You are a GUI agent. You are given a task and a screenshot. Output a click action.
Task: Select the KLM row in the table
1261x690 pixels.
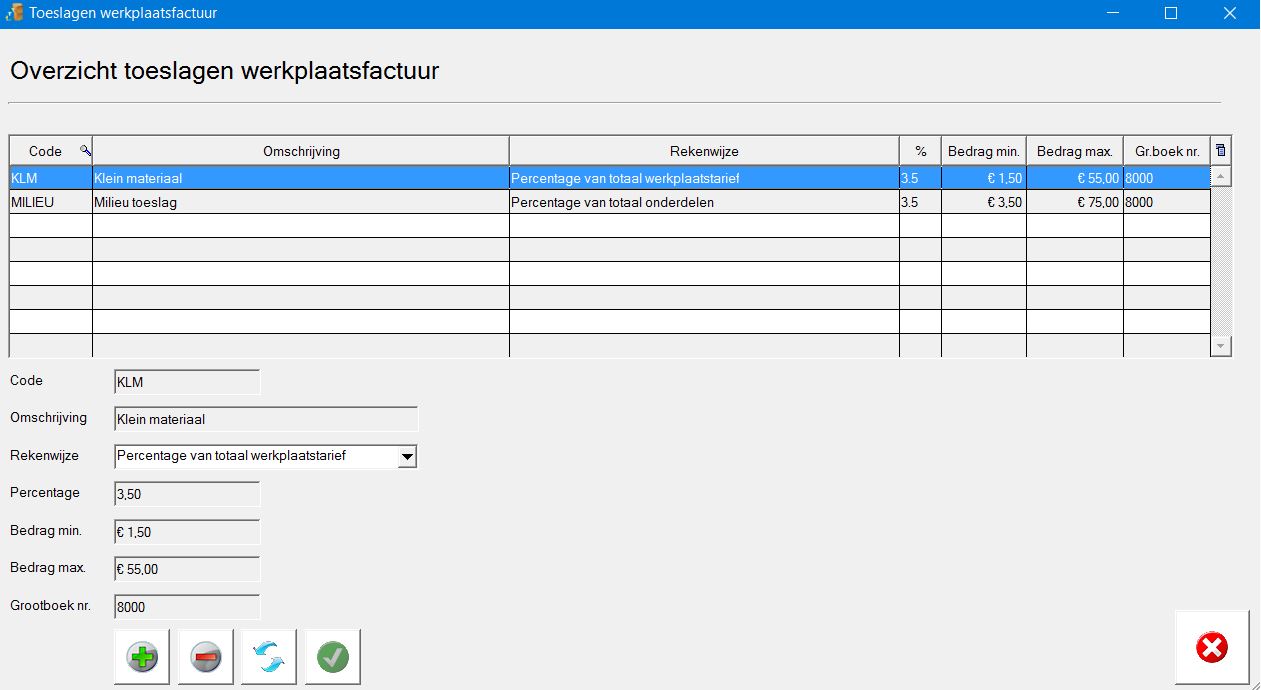(300, 178)
